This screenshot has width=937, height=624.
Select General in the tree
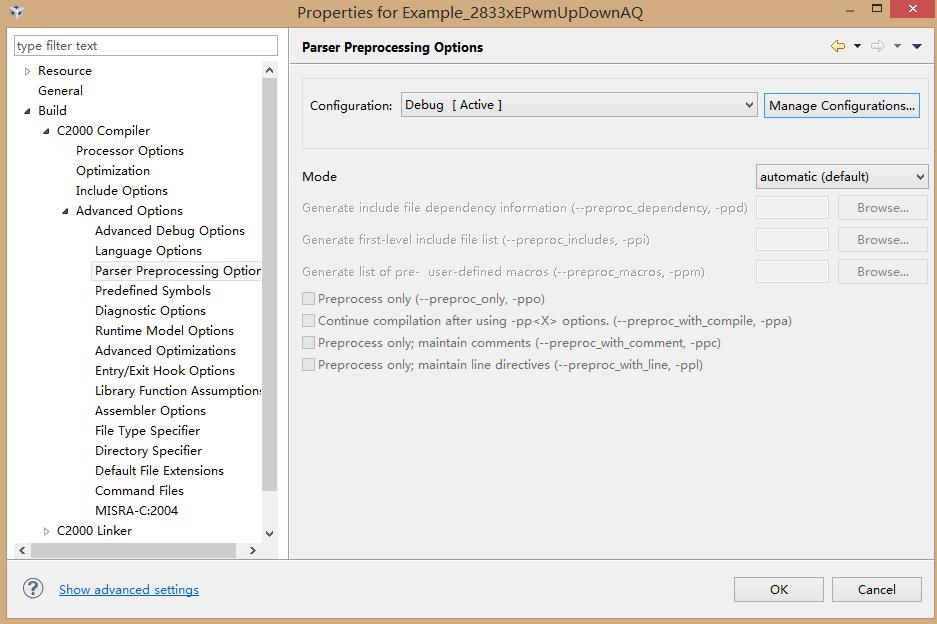point(60,91)
